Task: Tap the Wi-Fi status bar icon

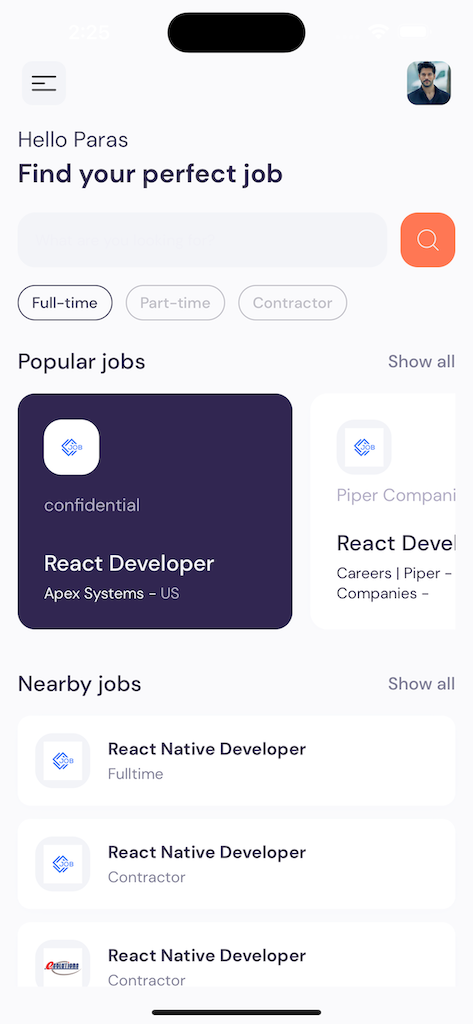Action: tap(378, 31)
